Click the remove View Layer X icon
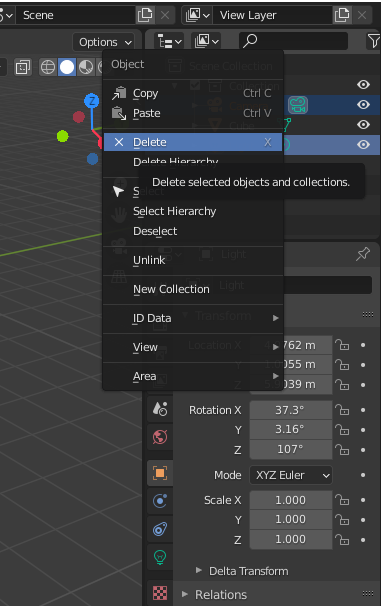Screen dimensions: 381x606 tap(362, 15)
